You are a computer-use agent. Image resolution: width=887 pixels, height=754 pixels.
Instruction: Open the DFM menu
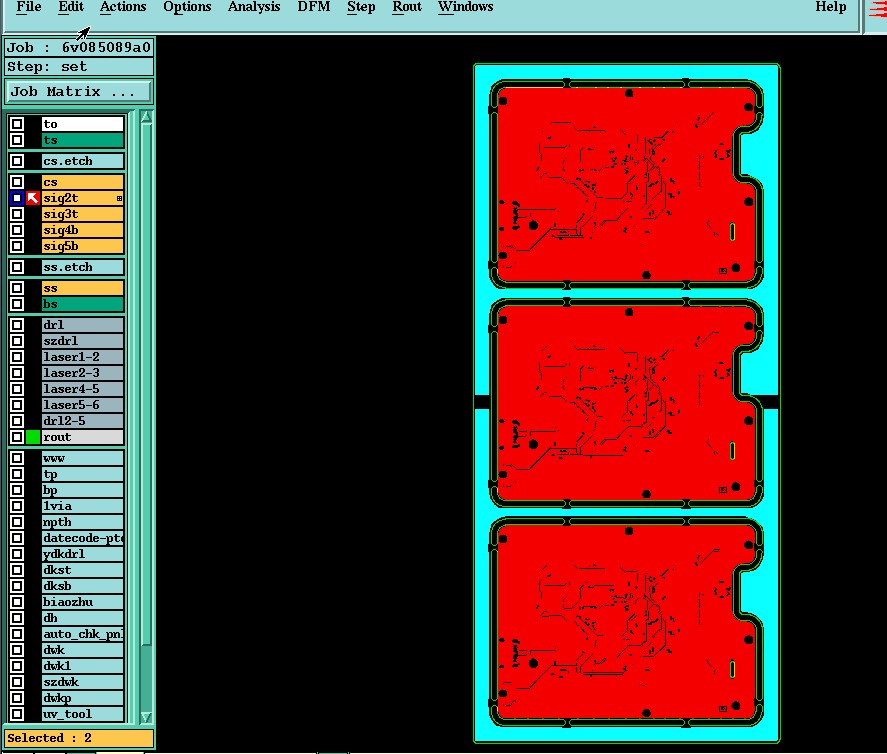point(313,7)
